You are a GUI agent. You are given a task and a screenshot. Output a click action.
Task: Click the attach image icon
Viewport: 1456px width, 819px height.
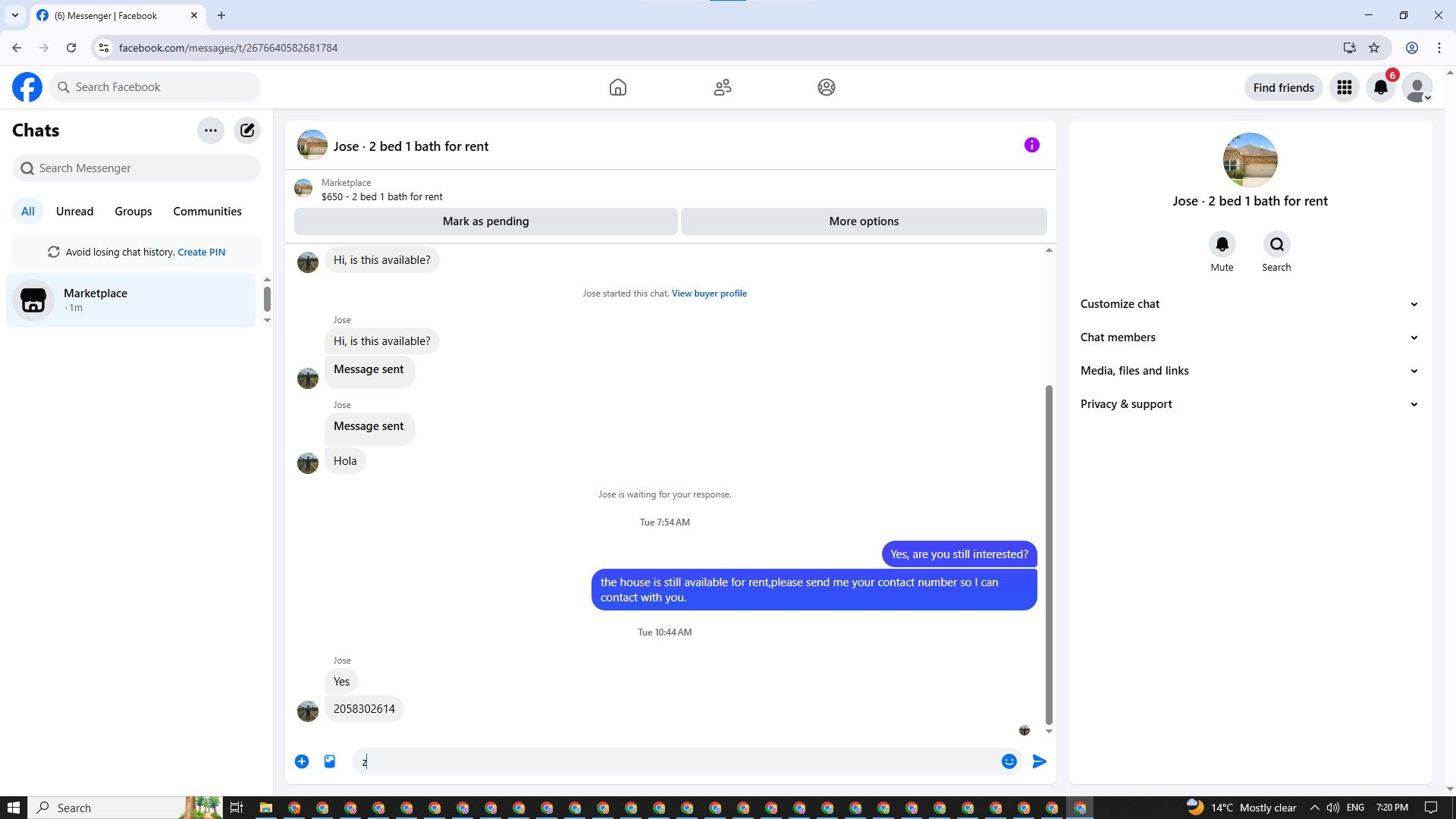click(330, 761)
